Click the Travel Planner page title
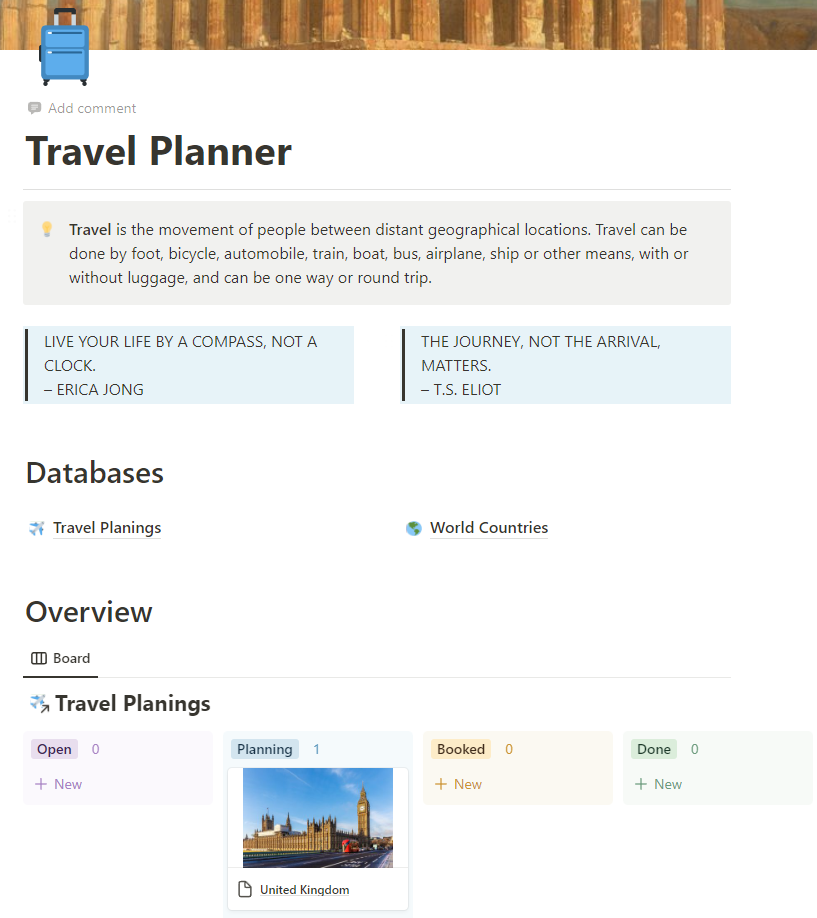The width and height of the screenshot is (817, 918). [159, 151]
